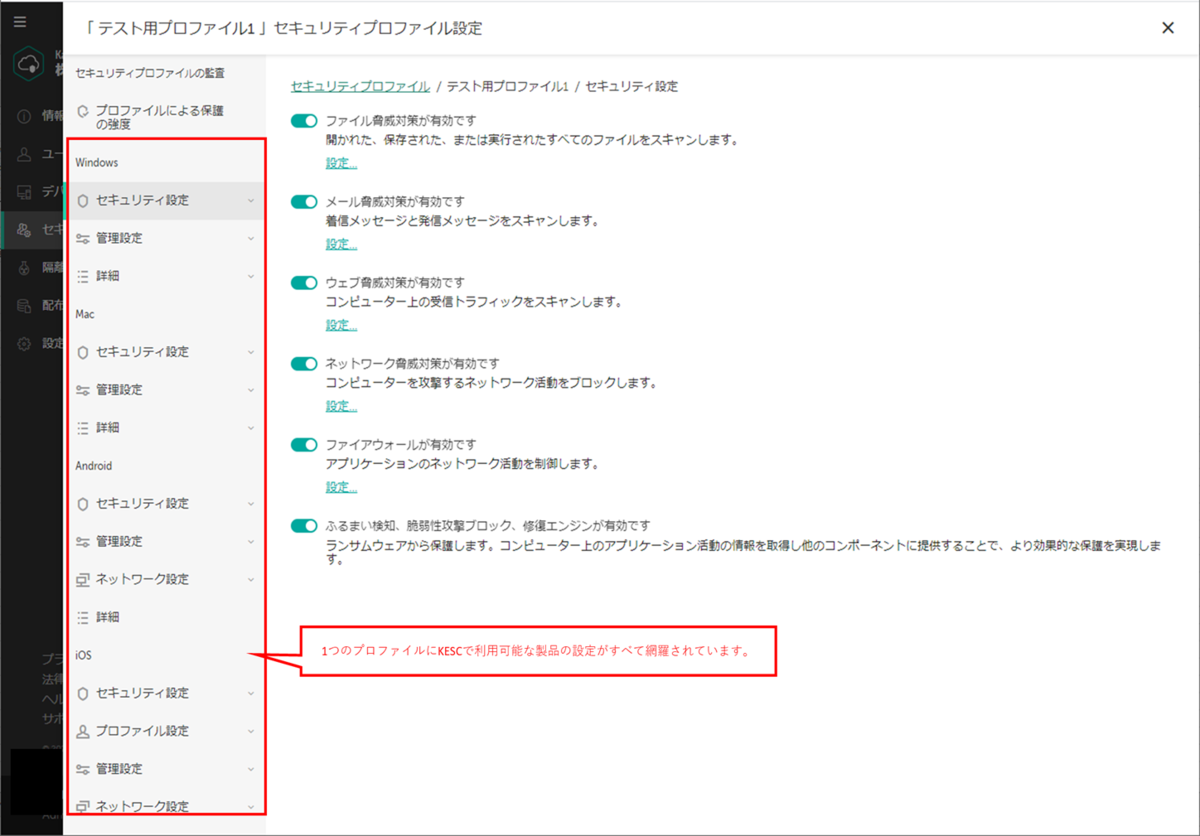Click 設定... link under メール脅威対策
The width and height of the screenshot is (1200, 836).
pos(341,243)
